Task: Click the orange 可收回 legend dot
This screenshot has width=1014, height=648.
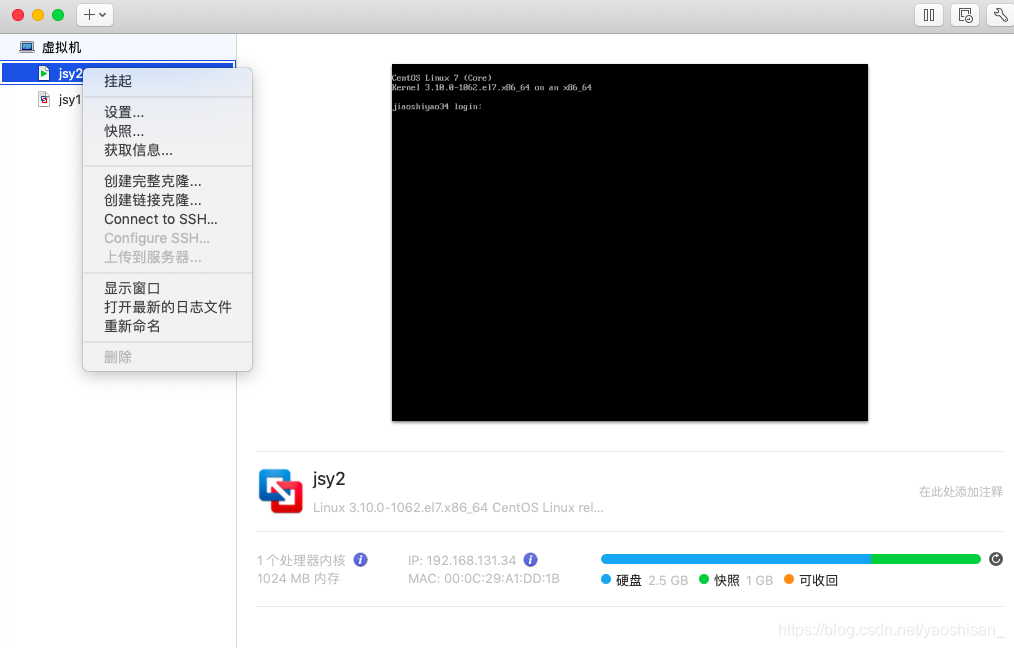Action: point(789,579)
